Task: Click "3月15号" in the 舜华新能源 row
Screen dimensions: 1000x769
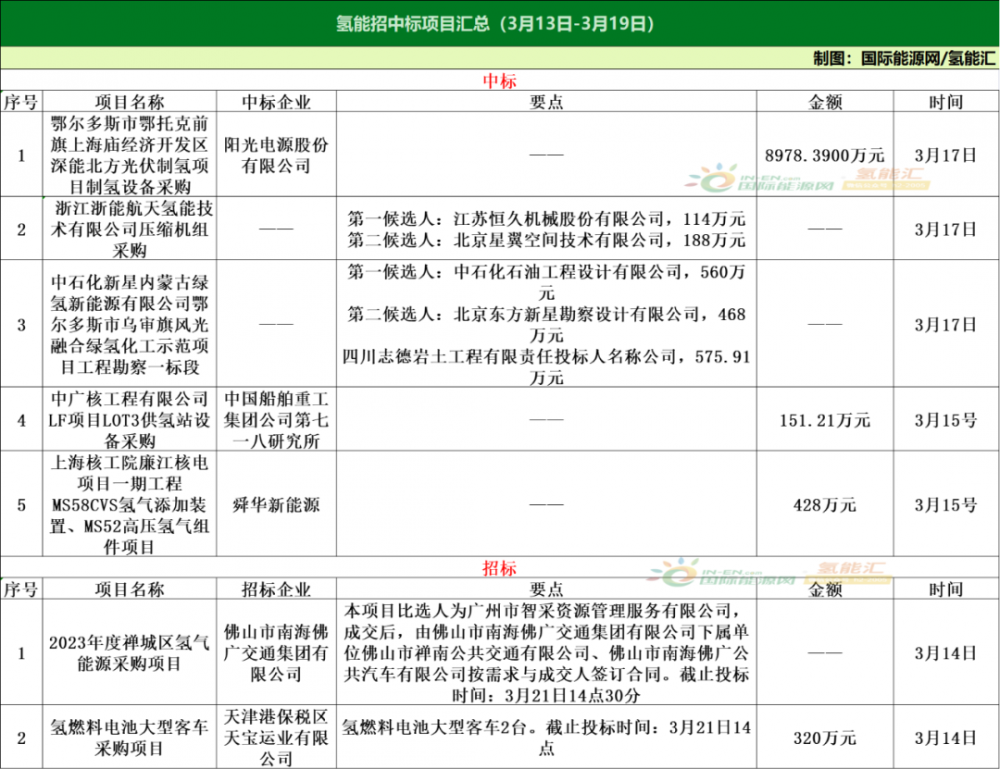Action: [x=946, y=505]
